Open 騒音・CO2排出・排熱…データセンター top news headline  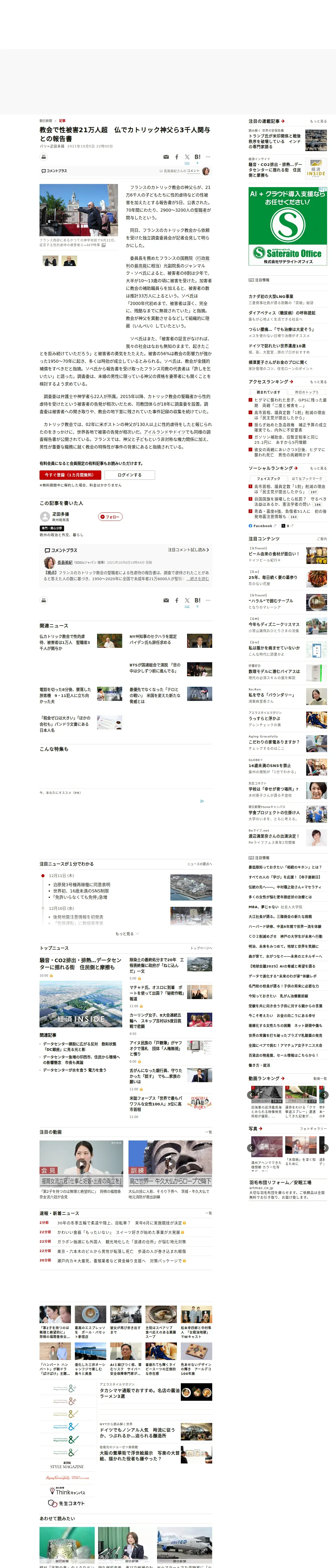(x=81, y=964)
